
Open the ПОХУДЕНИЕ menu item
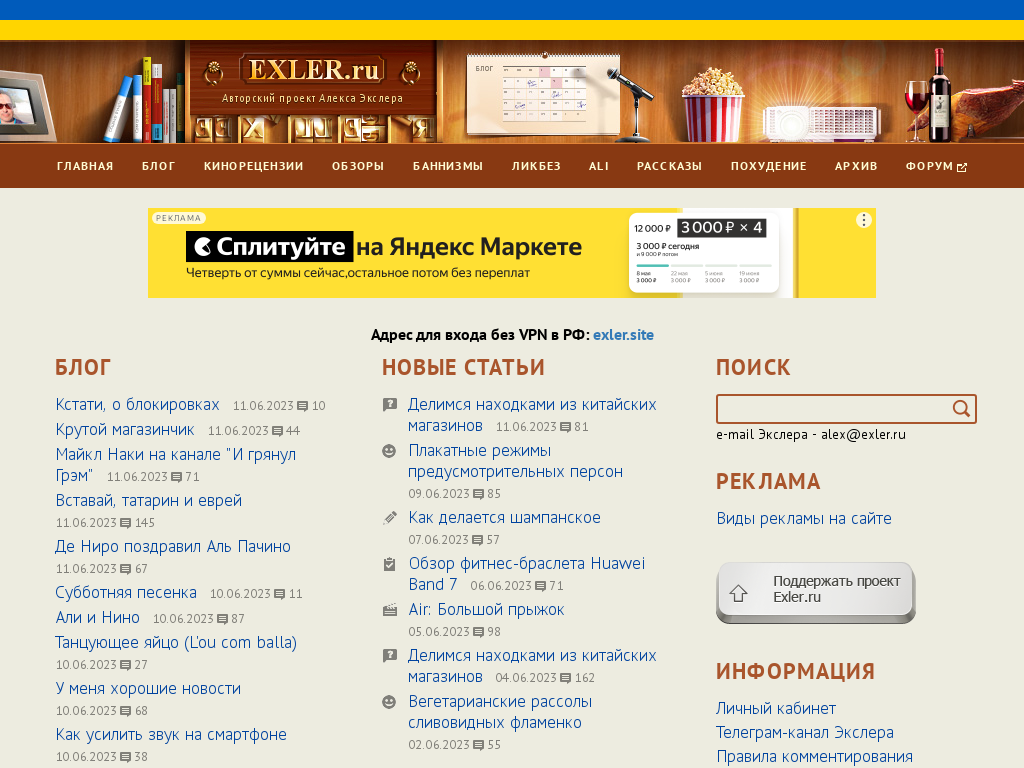(x=769, y=167)
